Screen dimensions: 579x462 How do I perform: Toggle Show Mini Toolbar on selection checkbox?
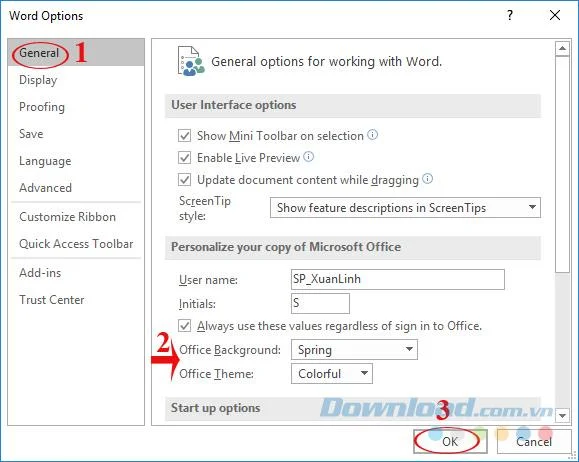pos(184,136)
